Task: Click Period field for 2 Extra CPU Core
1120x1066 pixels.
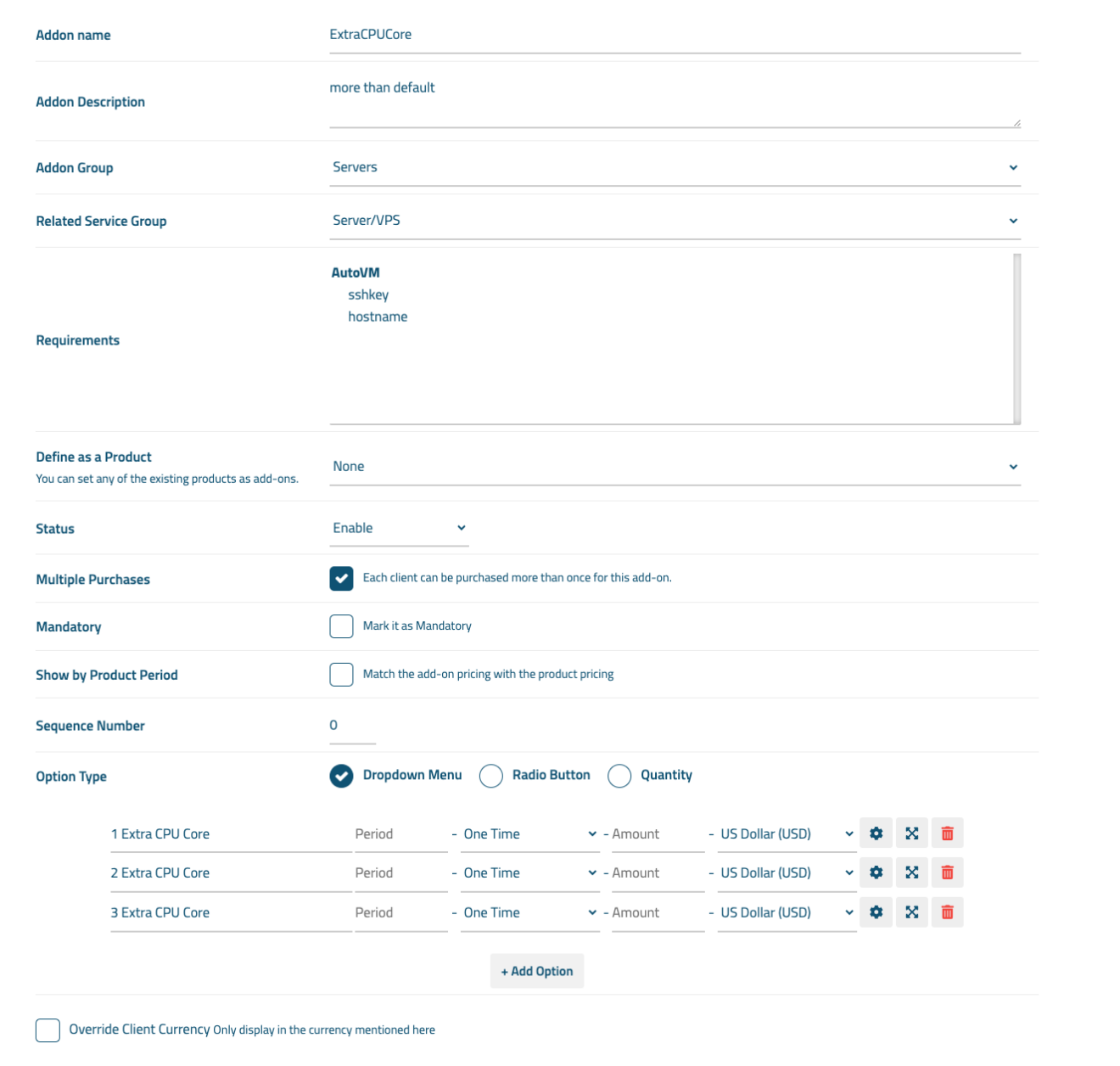Action: (x=400, y=873)
